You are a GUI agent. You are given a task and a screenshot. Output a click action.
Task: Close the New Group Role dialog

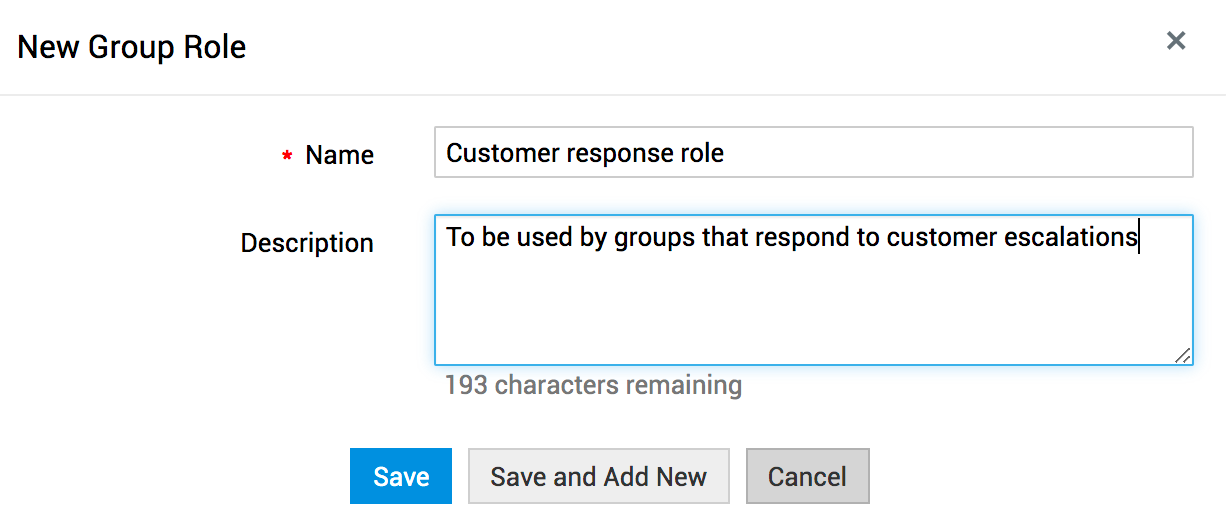click(x=1176, y=41)
